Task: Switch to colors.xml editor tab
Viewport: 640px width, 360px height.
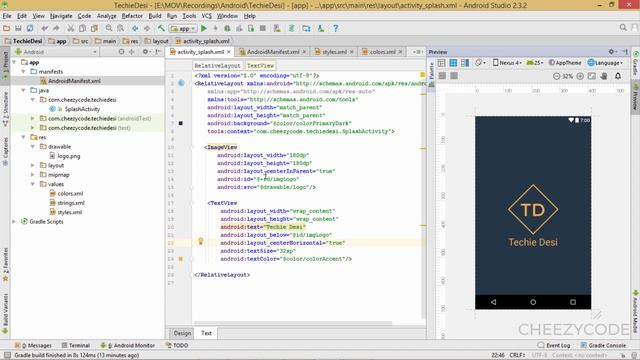Action: pyautogui.click(x=382, y=52)
